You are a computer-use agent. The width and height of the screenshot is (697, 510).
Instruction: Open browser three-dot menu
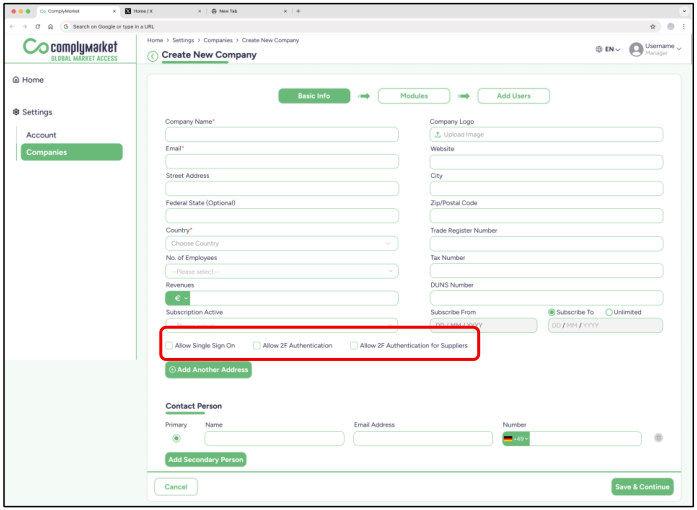click(x=684, y=27)
